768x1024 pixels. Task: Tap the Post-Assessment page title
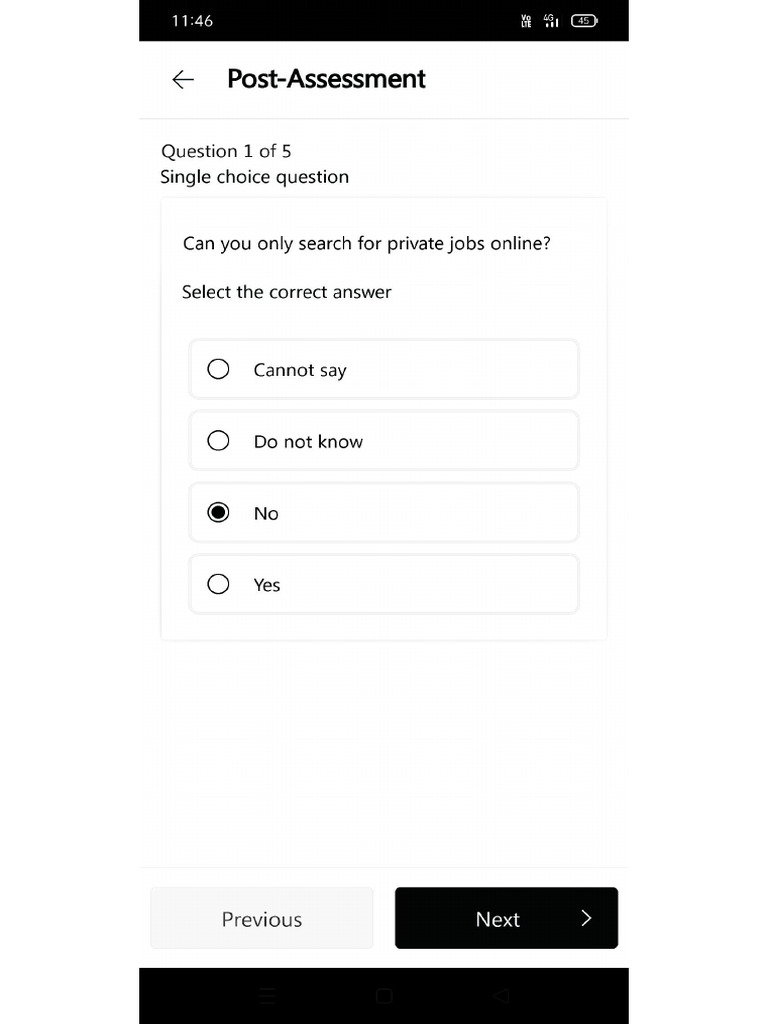click(x=326, y=79)
